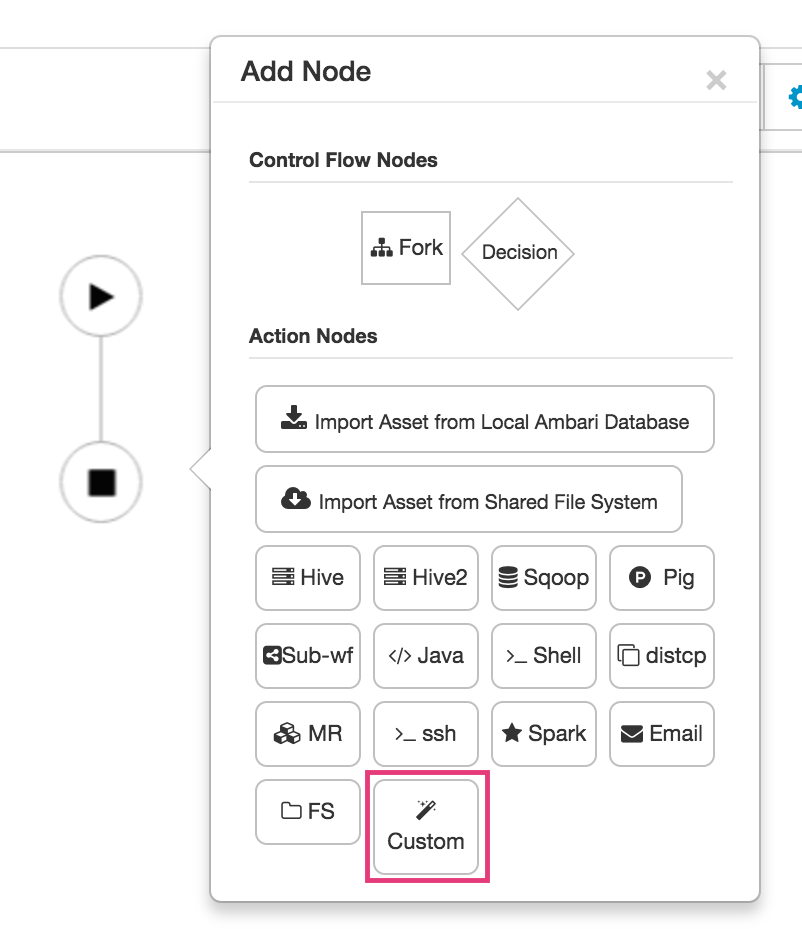Screen dimensions: 802x929
Task: Add a Spark action node
Action: click(x=543, y=734)
